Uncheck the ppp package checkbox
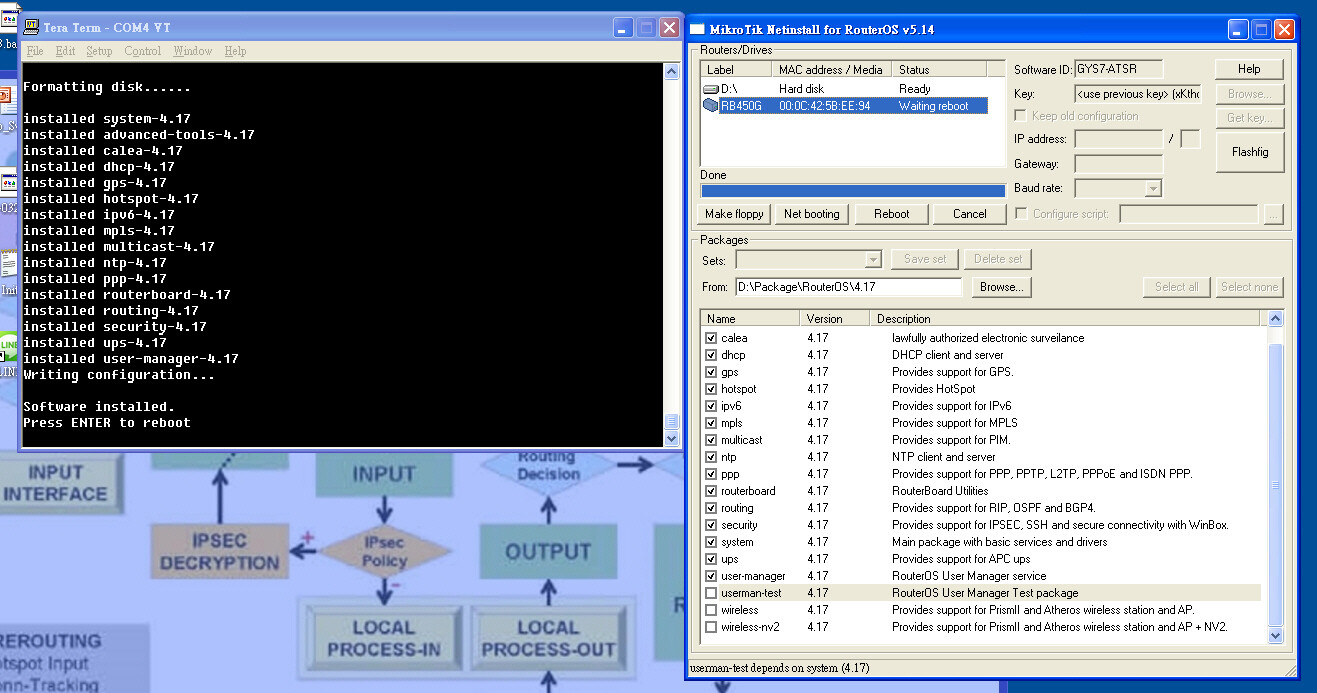The height and width of the screenshot is (693, 1317). click(x=711, y=474)
